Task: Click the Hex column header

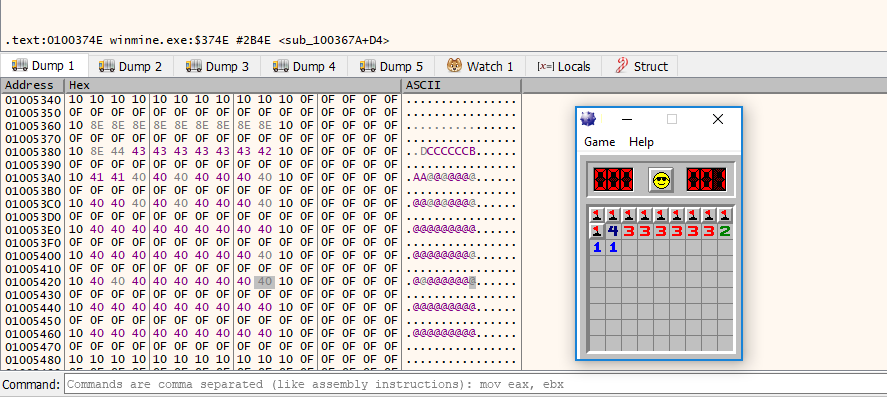Action: [x=232, y=85]
